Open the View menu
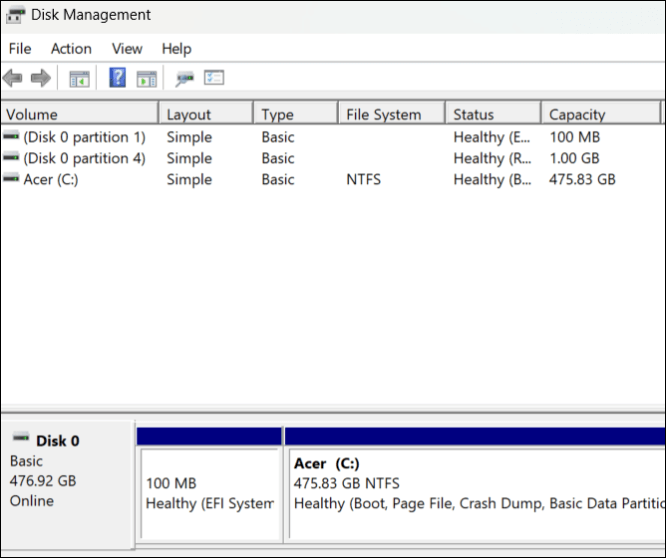Image resolution: width=666 pixels, height=558 pixels. pos(127,48)
